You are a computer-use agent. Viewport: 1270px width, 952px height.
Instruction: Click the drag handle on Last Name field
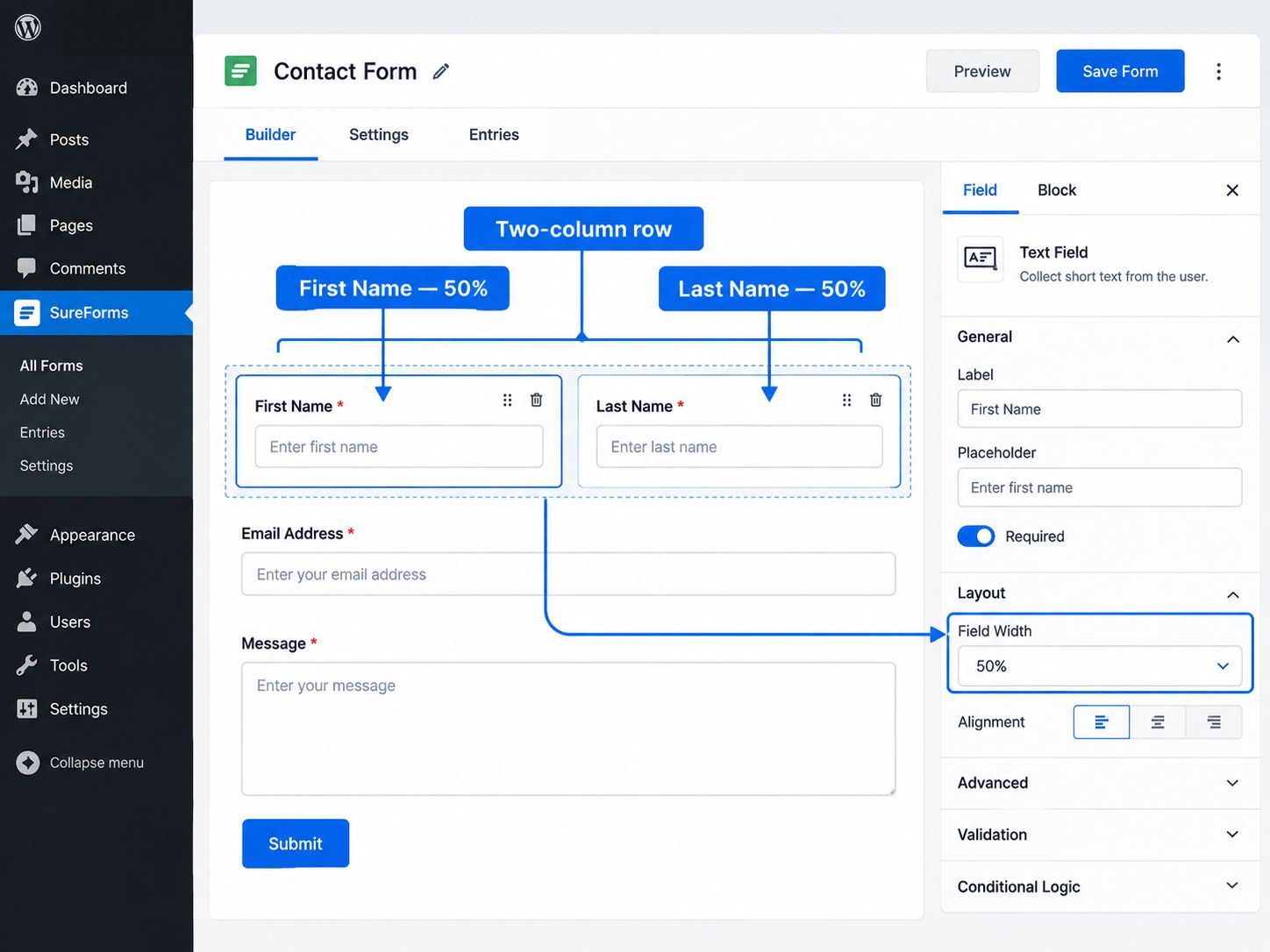click(x=846, y=400)
